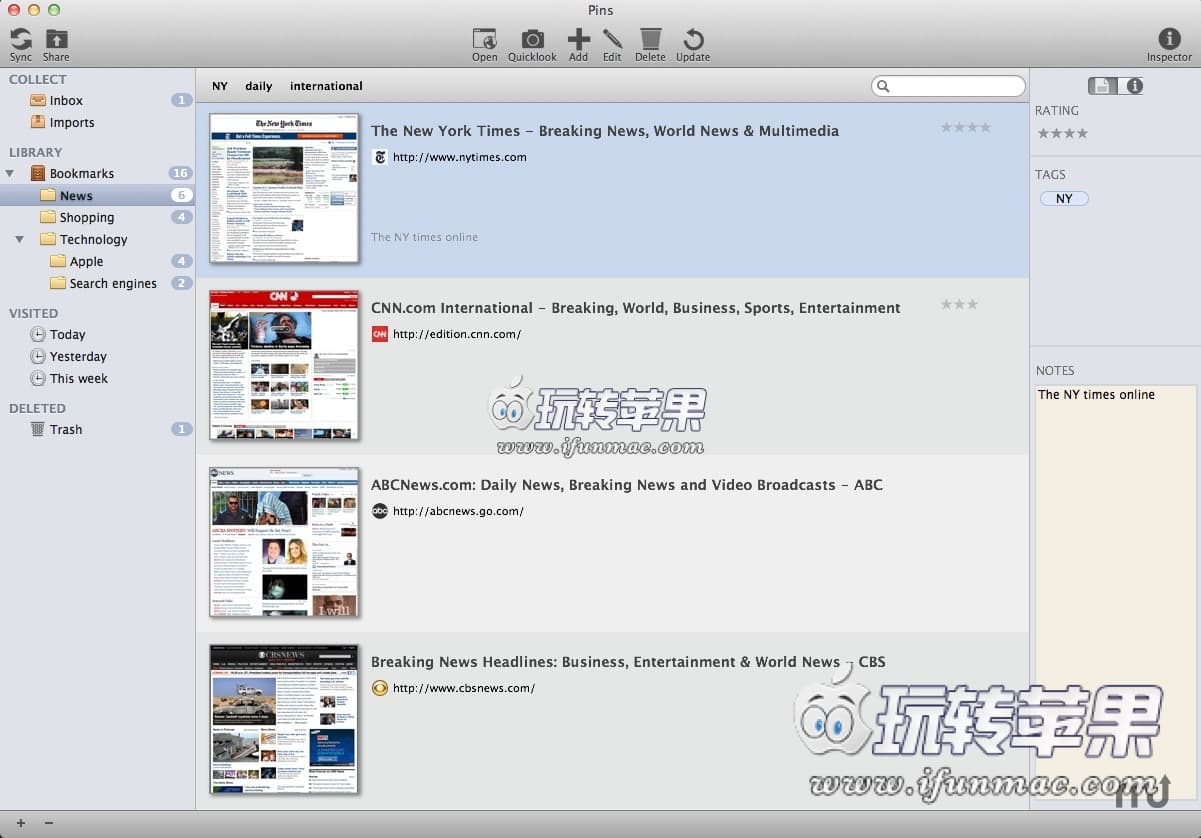
Task: Click the Inbox envelope icon
Action: (x=38, y=100)
